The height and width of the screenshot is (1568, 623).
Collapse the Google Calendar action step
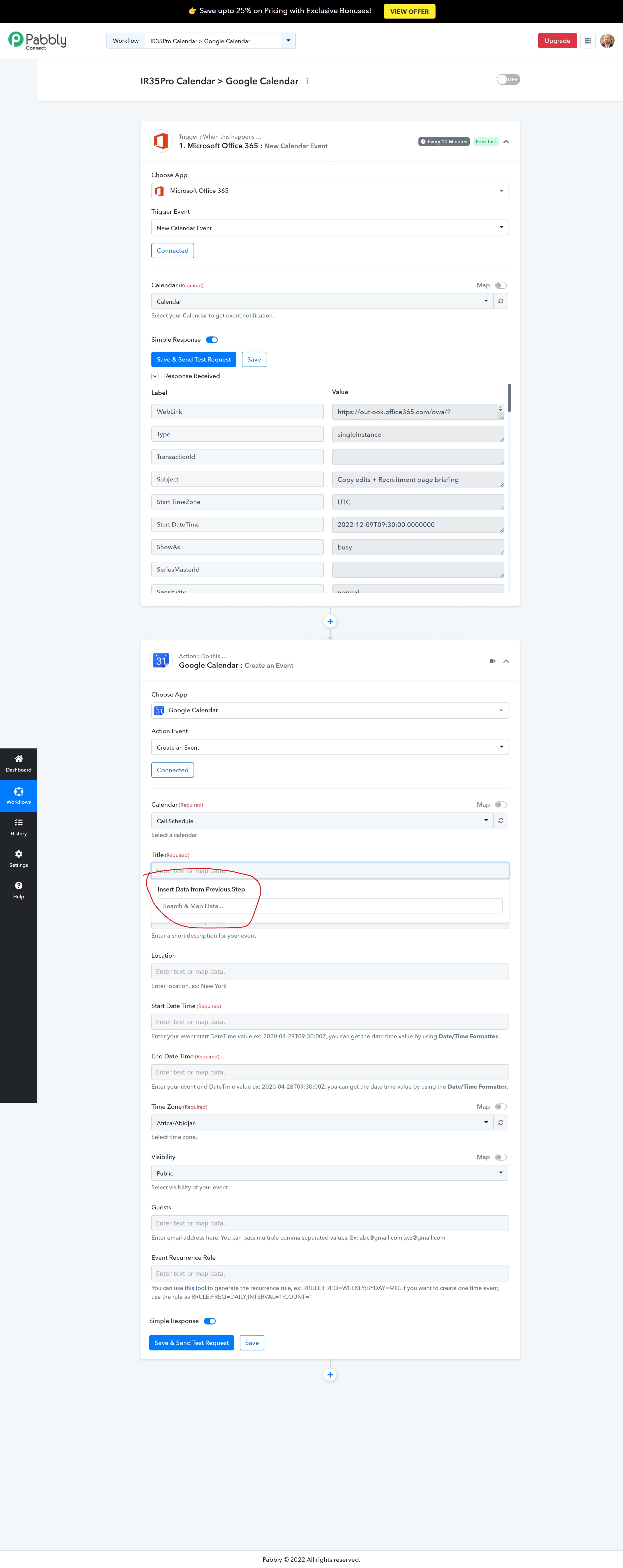pos(506,661)
